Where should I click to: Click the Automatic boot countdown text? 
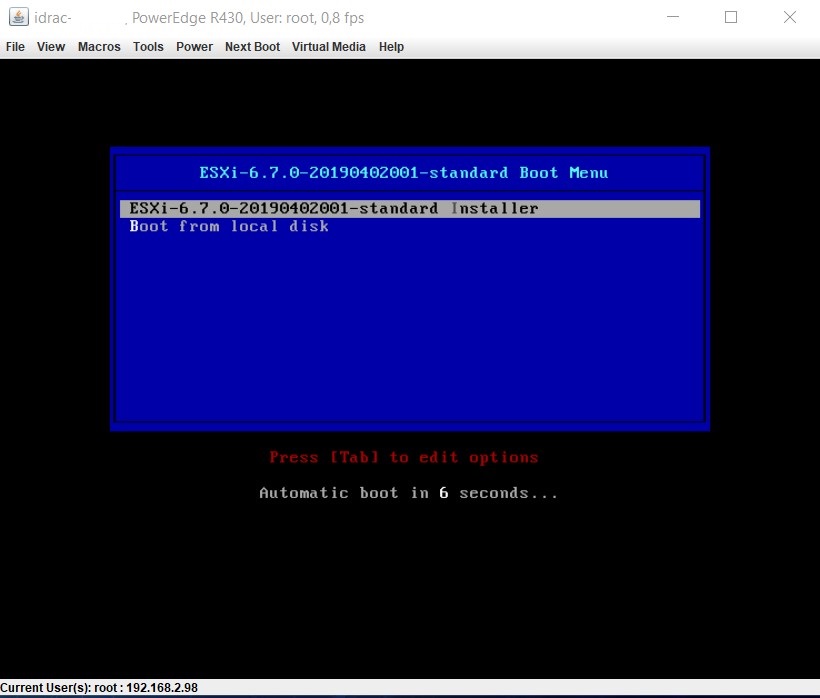(x=408, y=493)
